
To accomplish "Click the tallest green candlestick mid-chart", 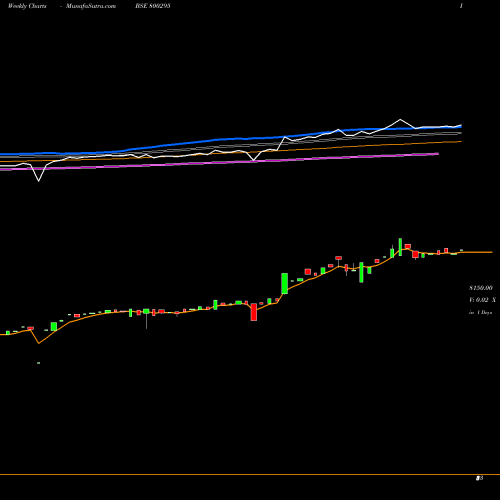I will coord(284,283).
